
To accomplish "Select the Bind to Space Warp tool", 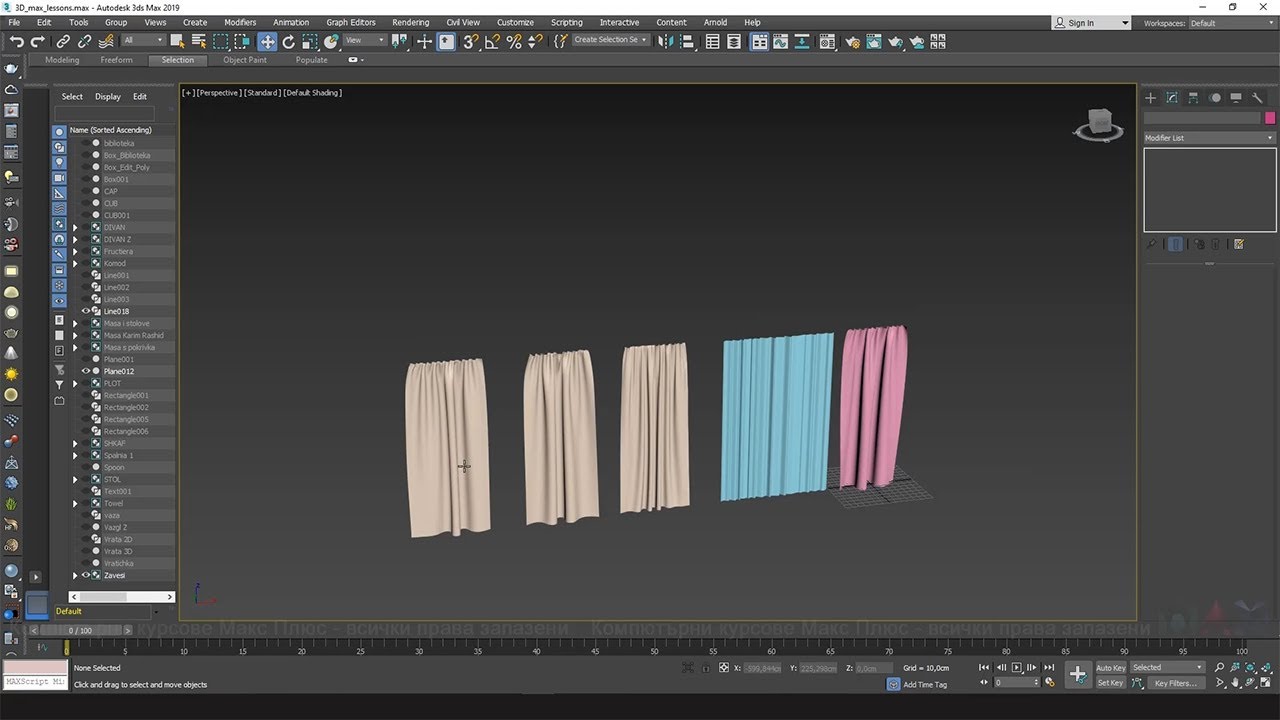I will point(106,41).
